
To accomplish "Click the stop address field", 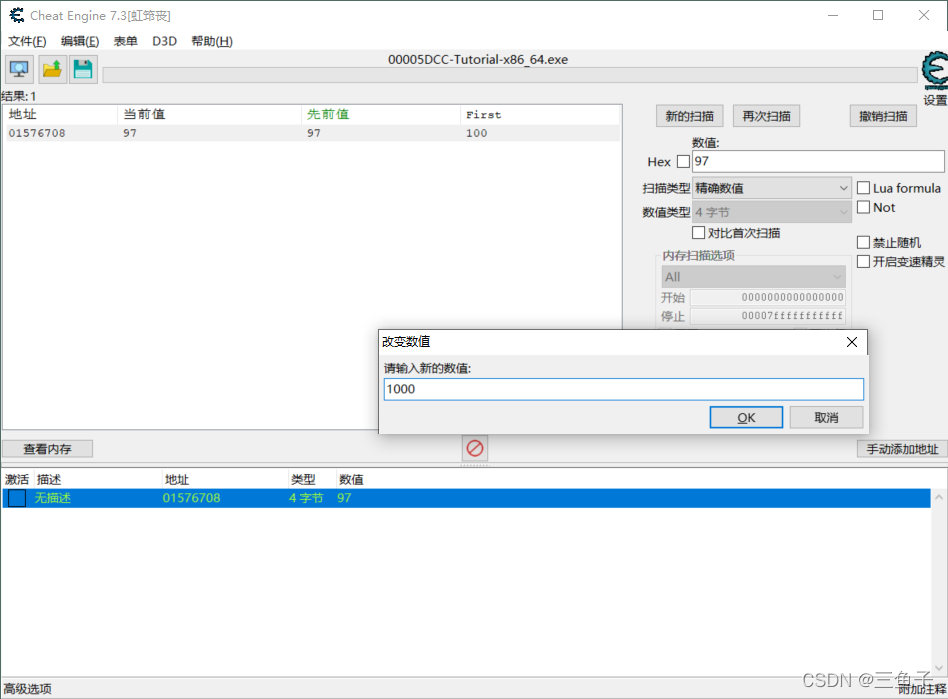I will (768, 316).
